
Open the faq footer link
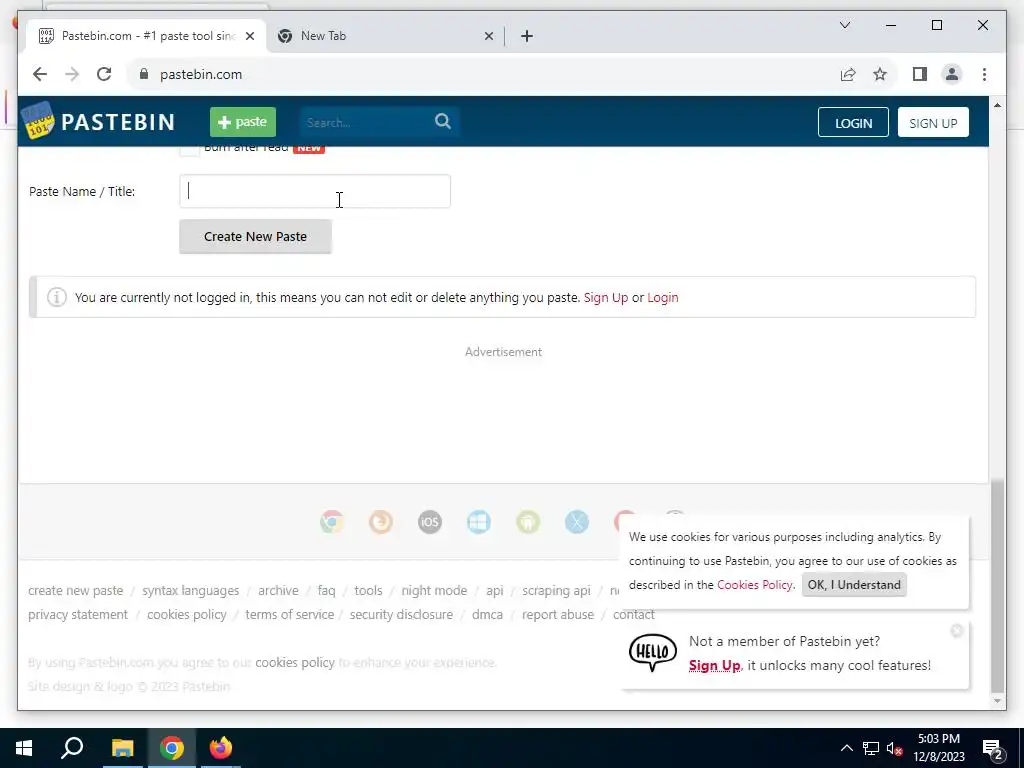327,590
